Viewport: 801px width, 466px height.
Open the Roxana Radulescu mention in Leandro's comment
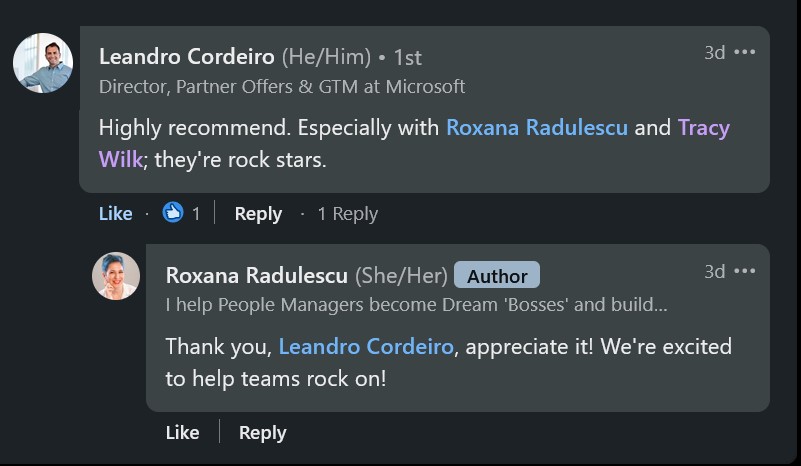537,128
